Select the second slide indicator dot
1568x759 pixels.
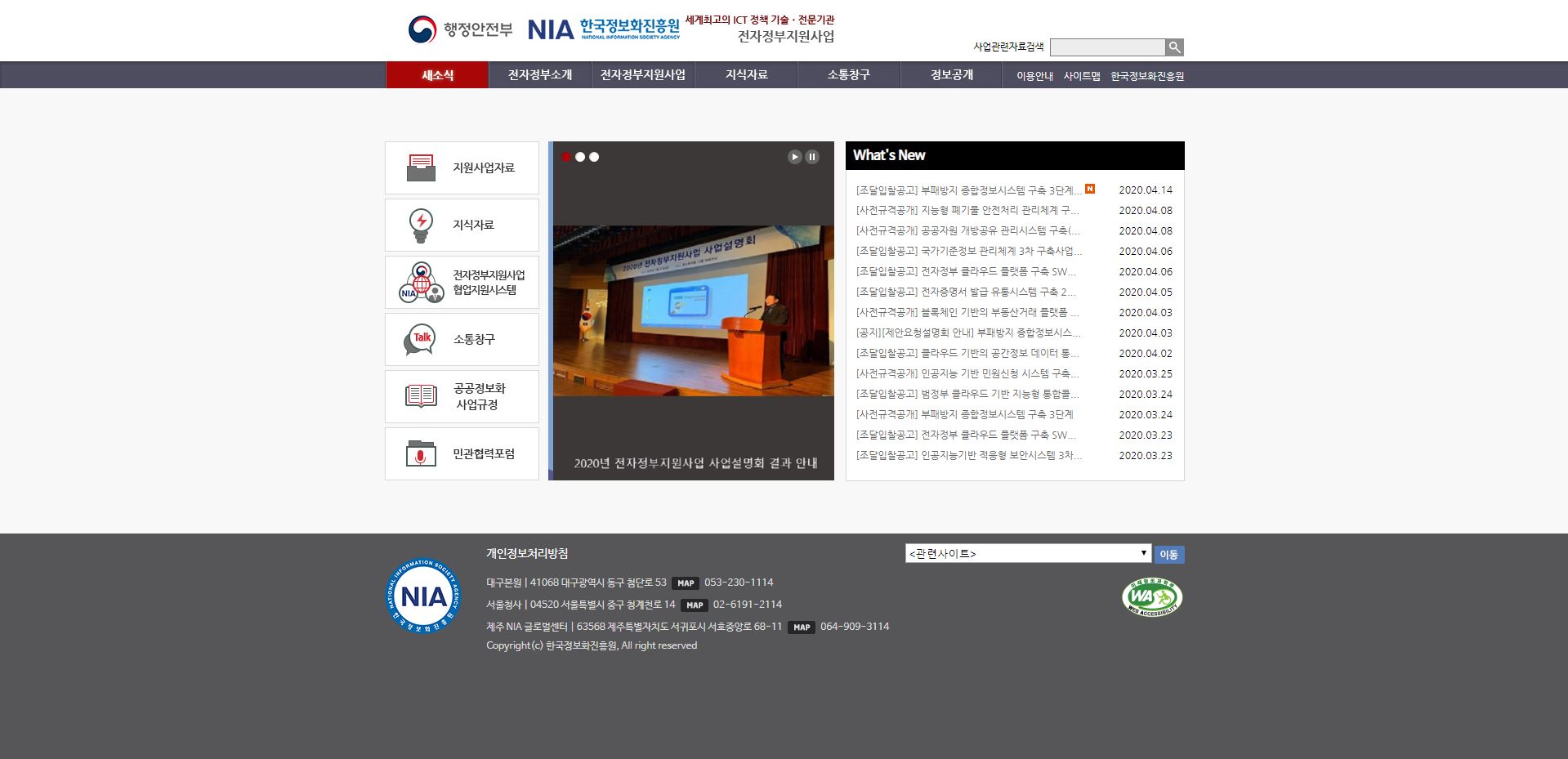(x=580, y=157)
